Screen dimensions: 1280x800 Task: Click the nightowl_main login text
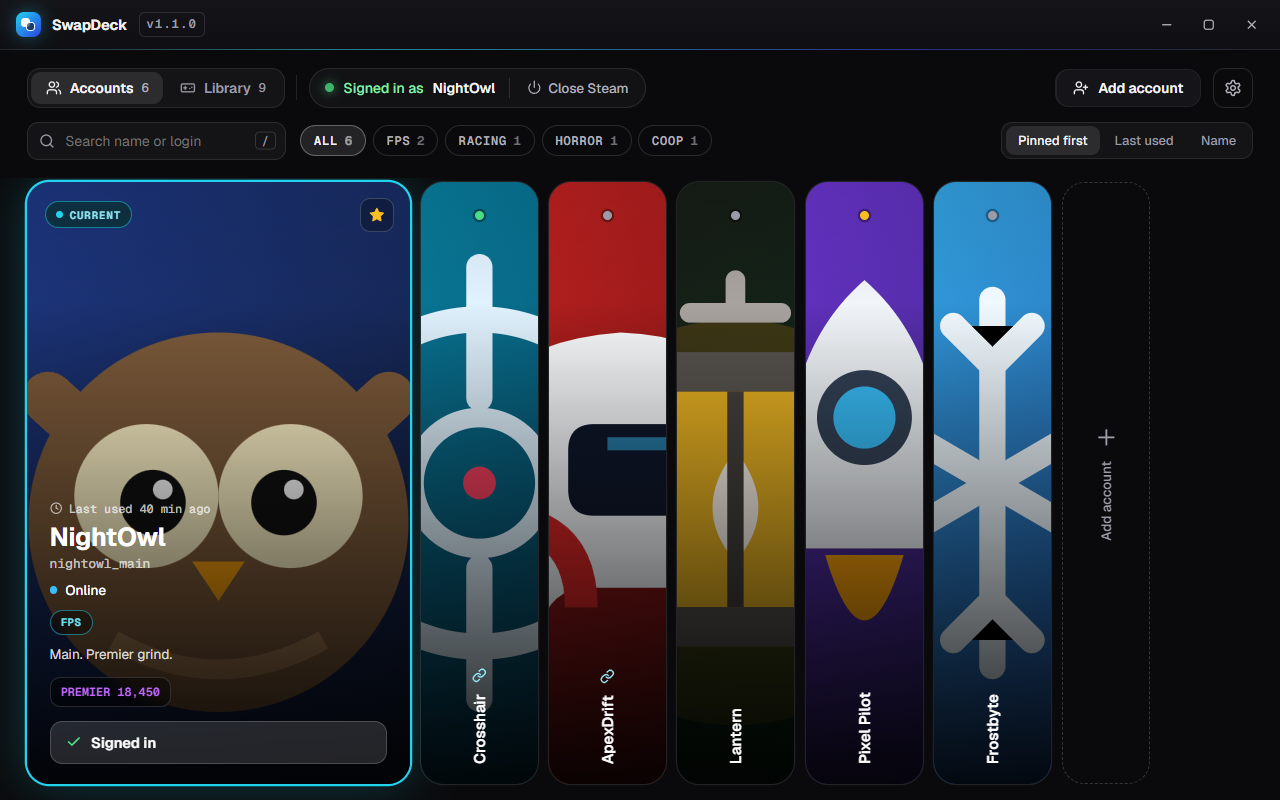100,564
